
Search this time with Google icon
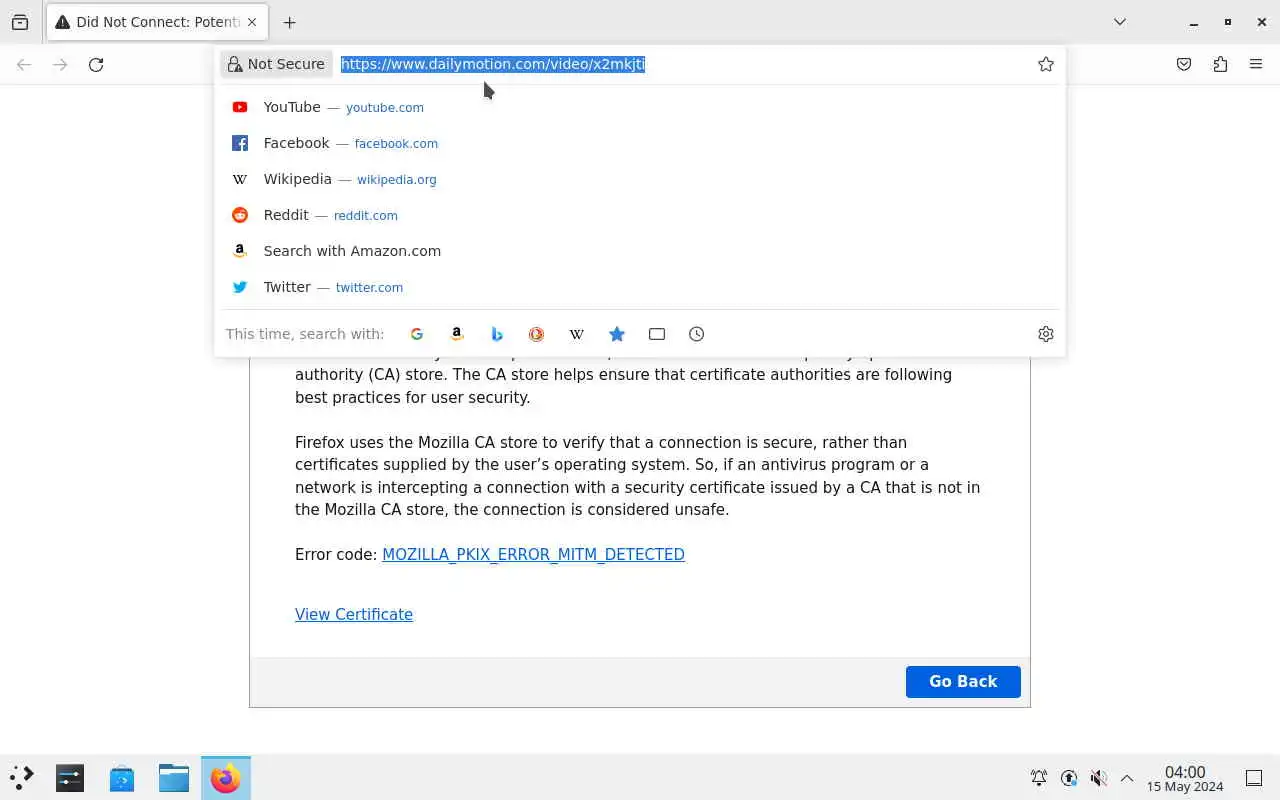417,334
